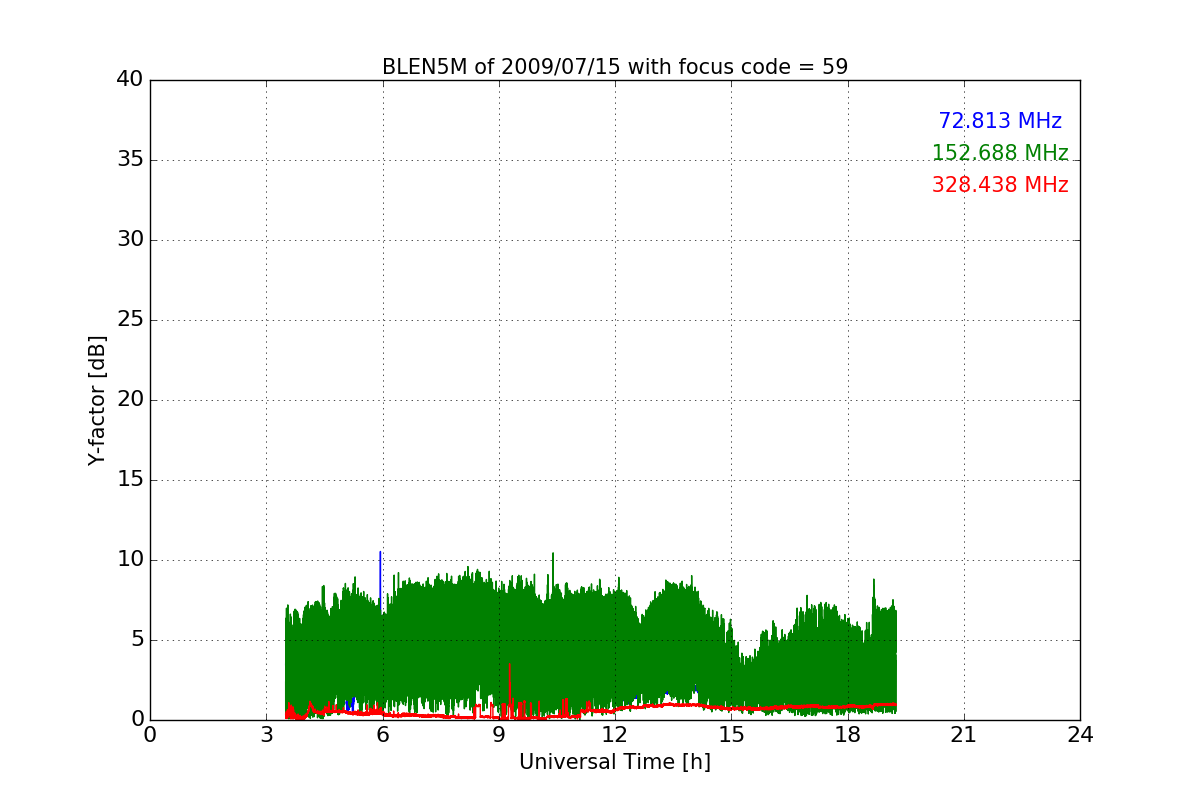The height and width of the screenshot is (800, 1200).
Task: Click the y-axis tick label '40'
Action: (x=130, y=80)
